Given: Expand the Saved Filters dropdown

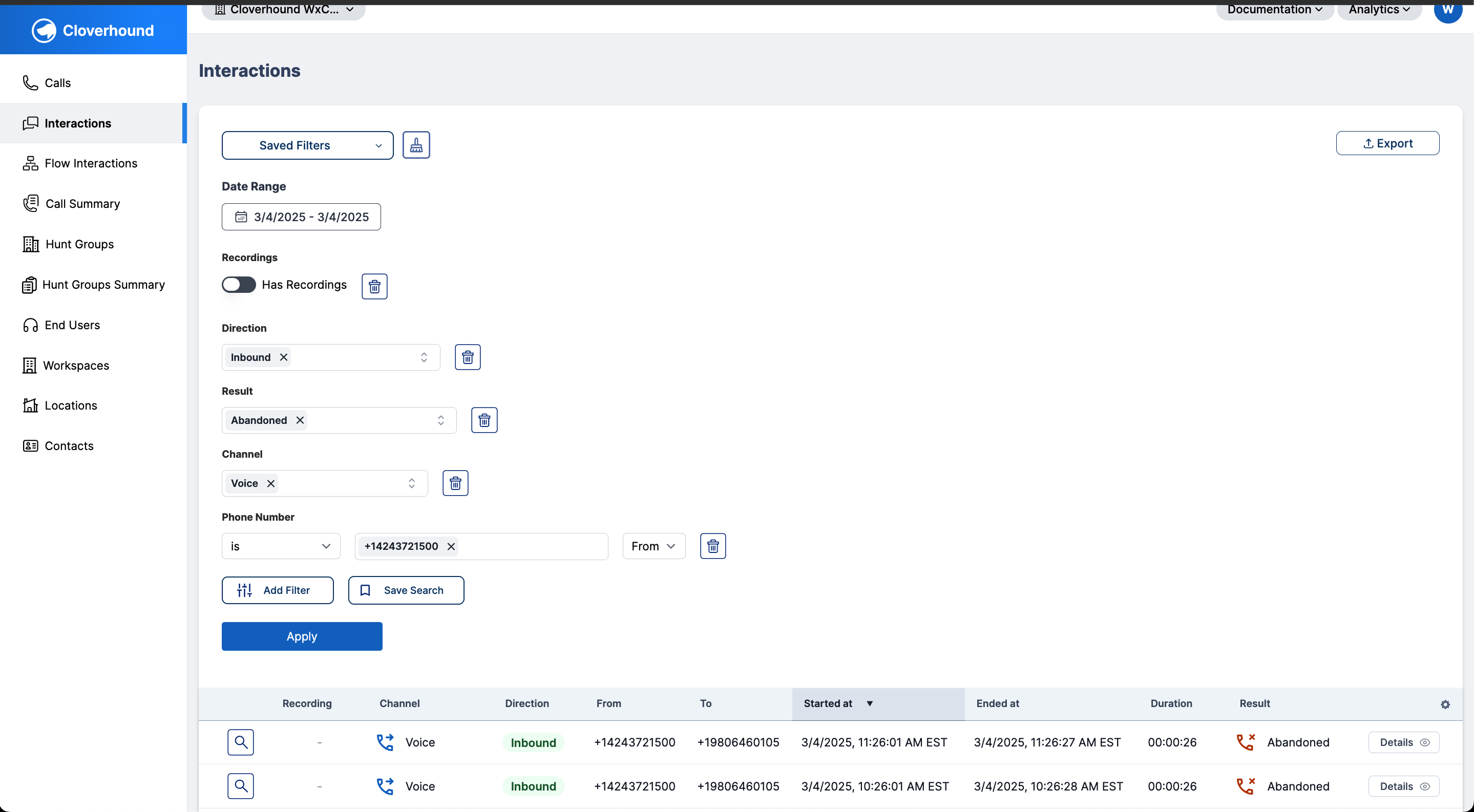Looking at the screenshot, I should pyautogui.click(x=307, y=145).
